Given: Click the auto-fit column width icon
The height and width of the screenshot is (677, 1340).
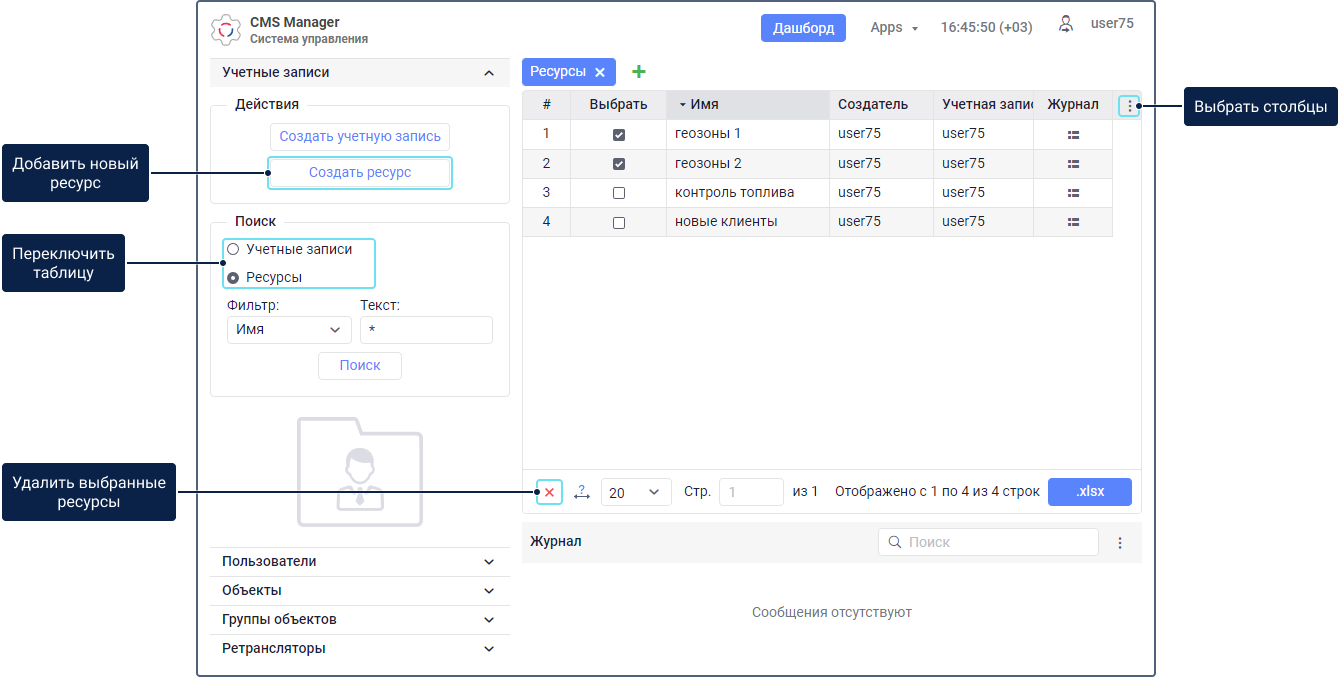Looking at the screenshot, I should [x=582, y=492].
